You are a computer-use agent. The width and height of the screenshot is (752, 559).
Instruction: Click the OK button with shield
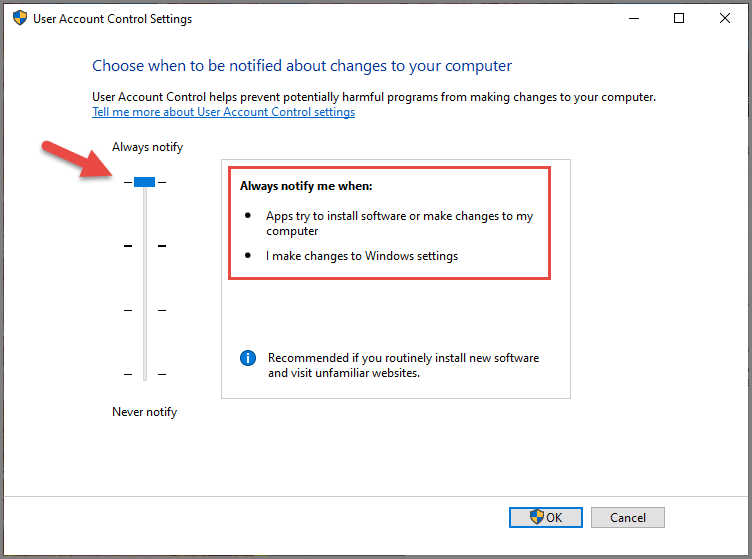(546, 517)
